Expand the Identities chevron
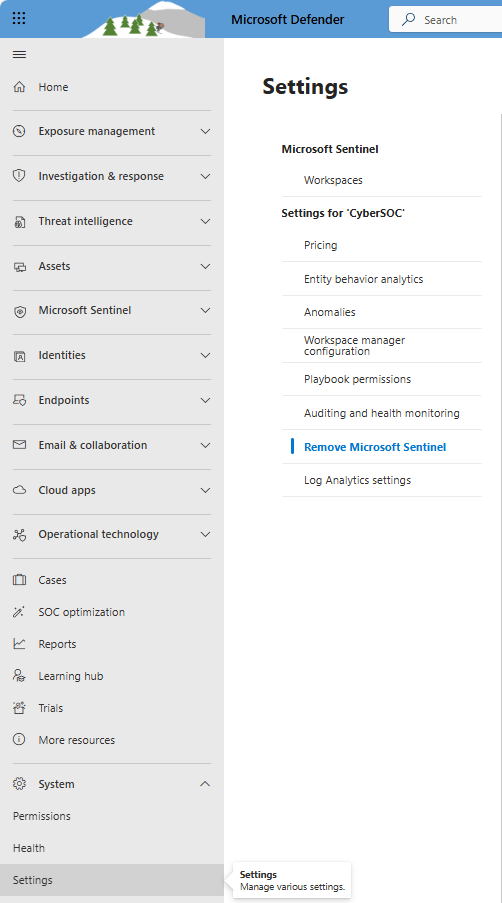This screenshot has height=903, width=502. pos(205,355)
